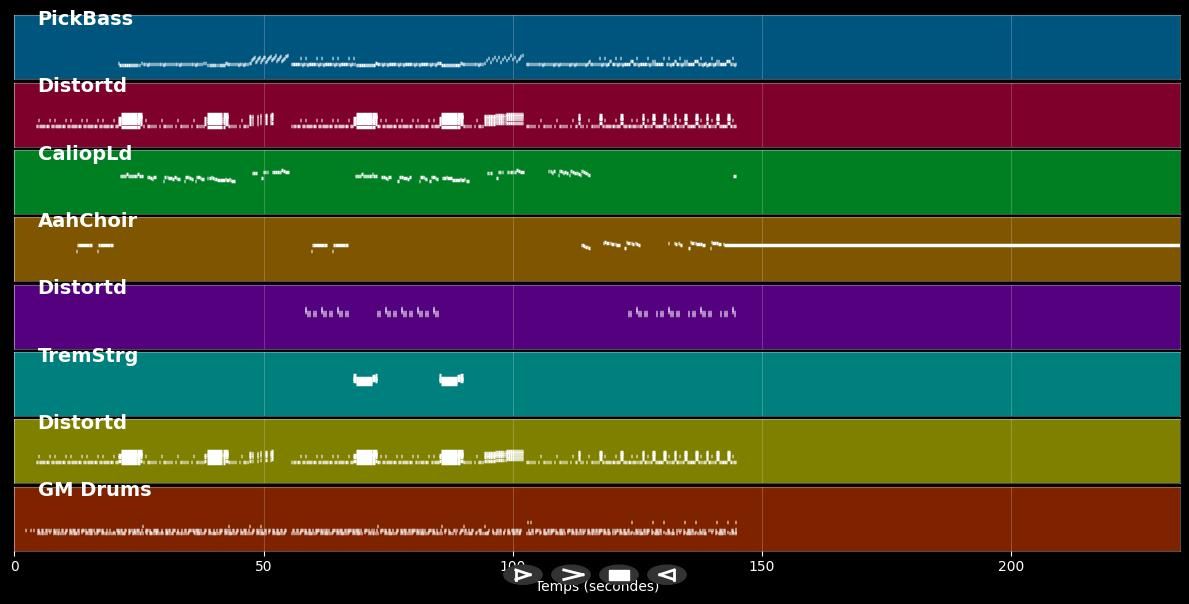The image size is (1189, 604).
Task: Select the topmost Distortd track name
Action: click(x=82, y=85)
